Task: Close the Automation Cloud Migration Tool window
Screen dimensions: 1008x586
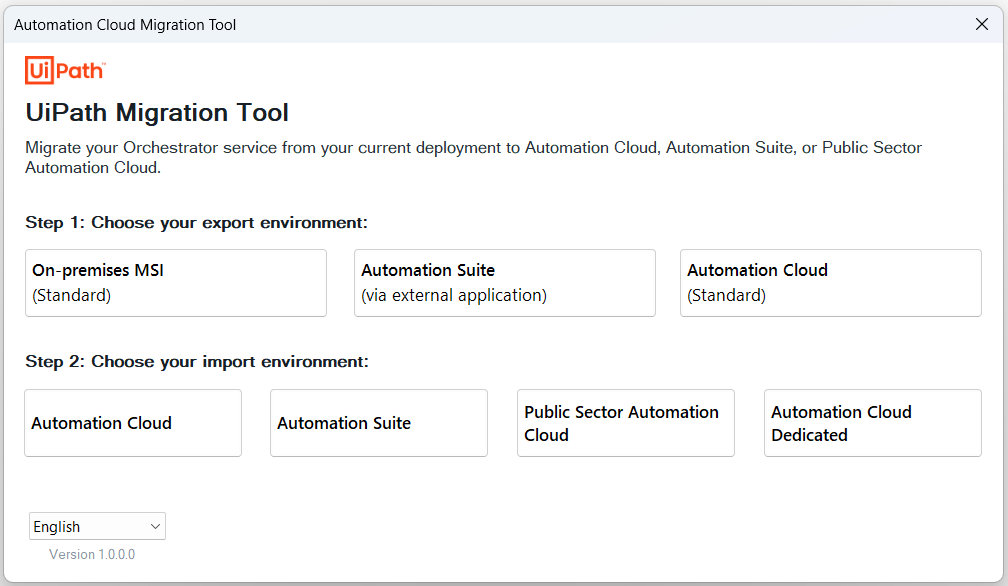Action: [981, 25]
